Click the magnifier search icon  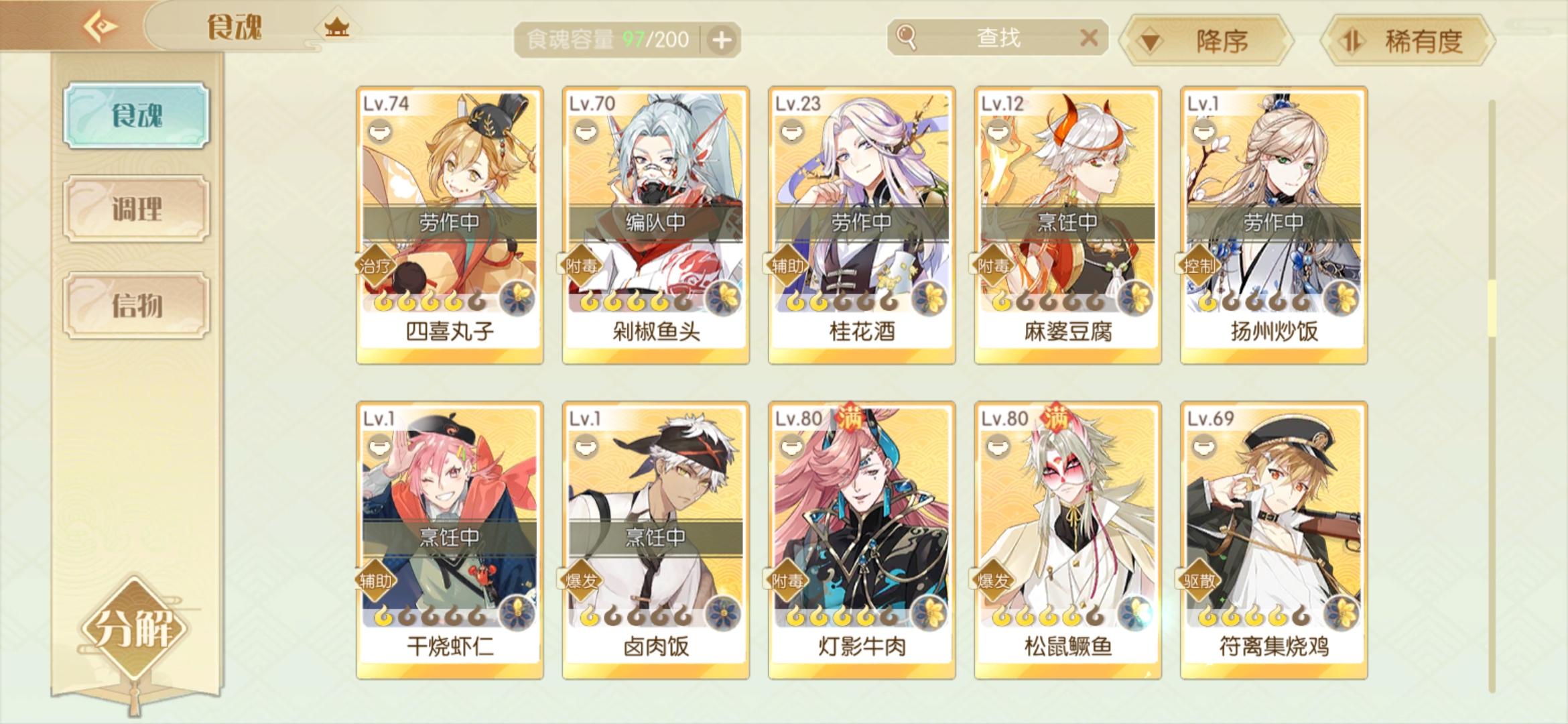click(x=906, y=38)
